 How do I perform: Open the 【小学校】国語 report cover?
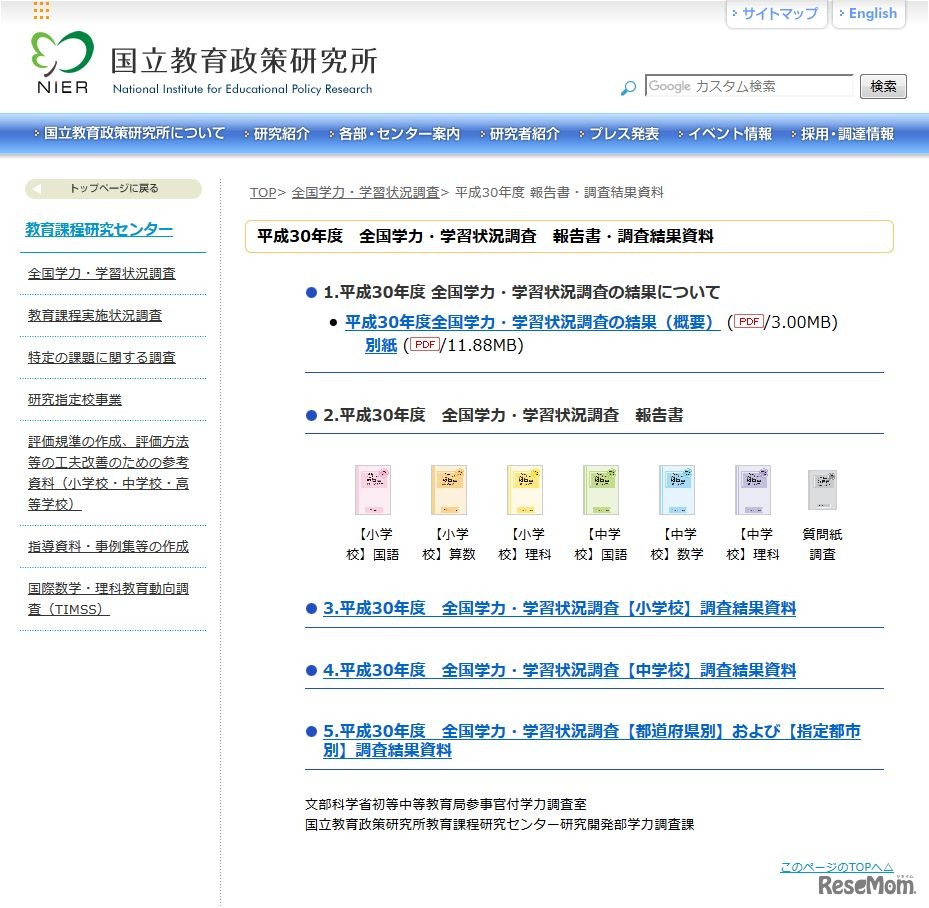coord(373,489)
